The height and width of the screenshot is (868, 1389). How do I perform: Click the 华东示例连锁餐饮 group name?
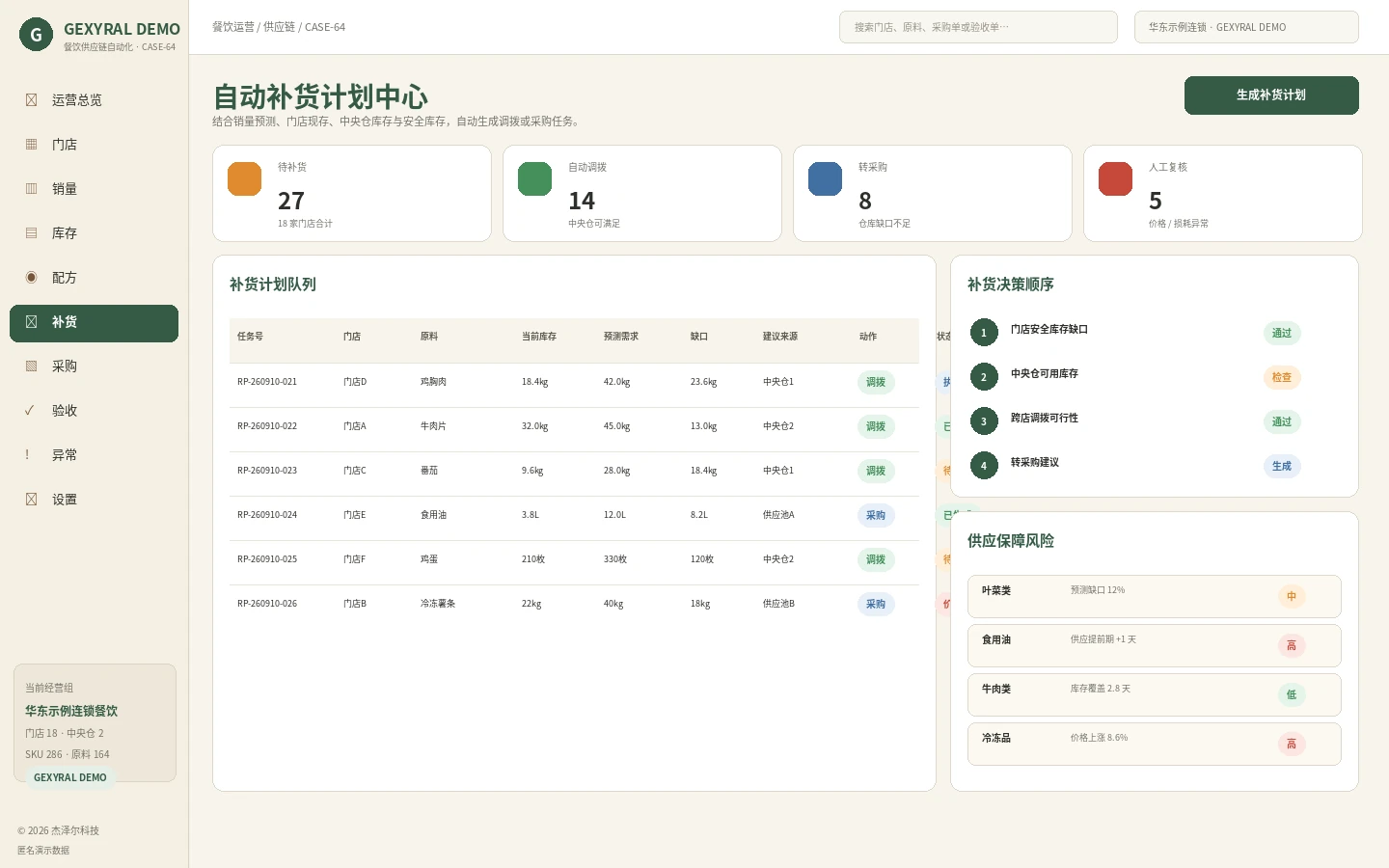pos(71,711)
